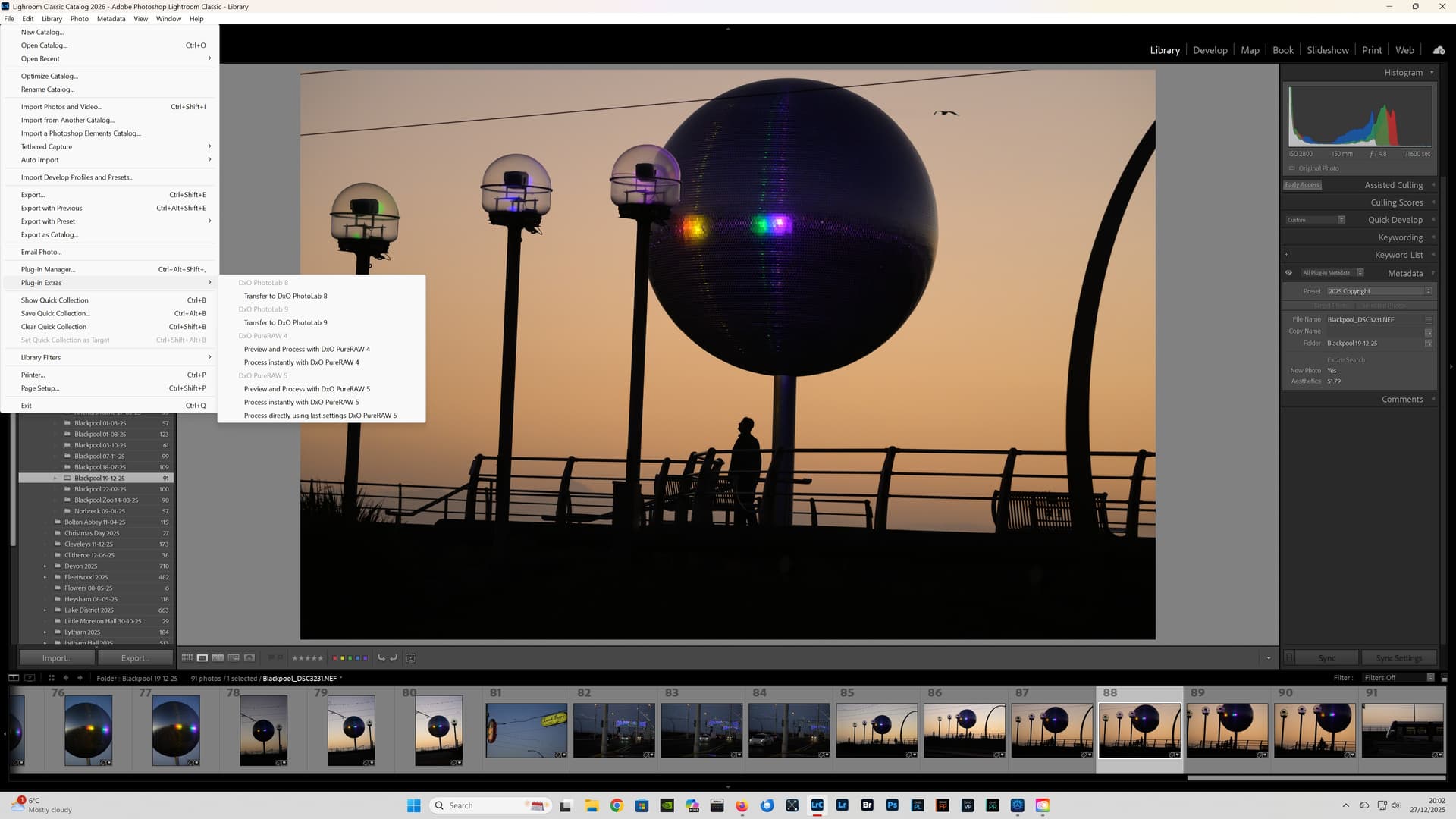Toggle Original Photo checkbox under histogram
The image size is (1456, 819).
[x=1292, y=168]
